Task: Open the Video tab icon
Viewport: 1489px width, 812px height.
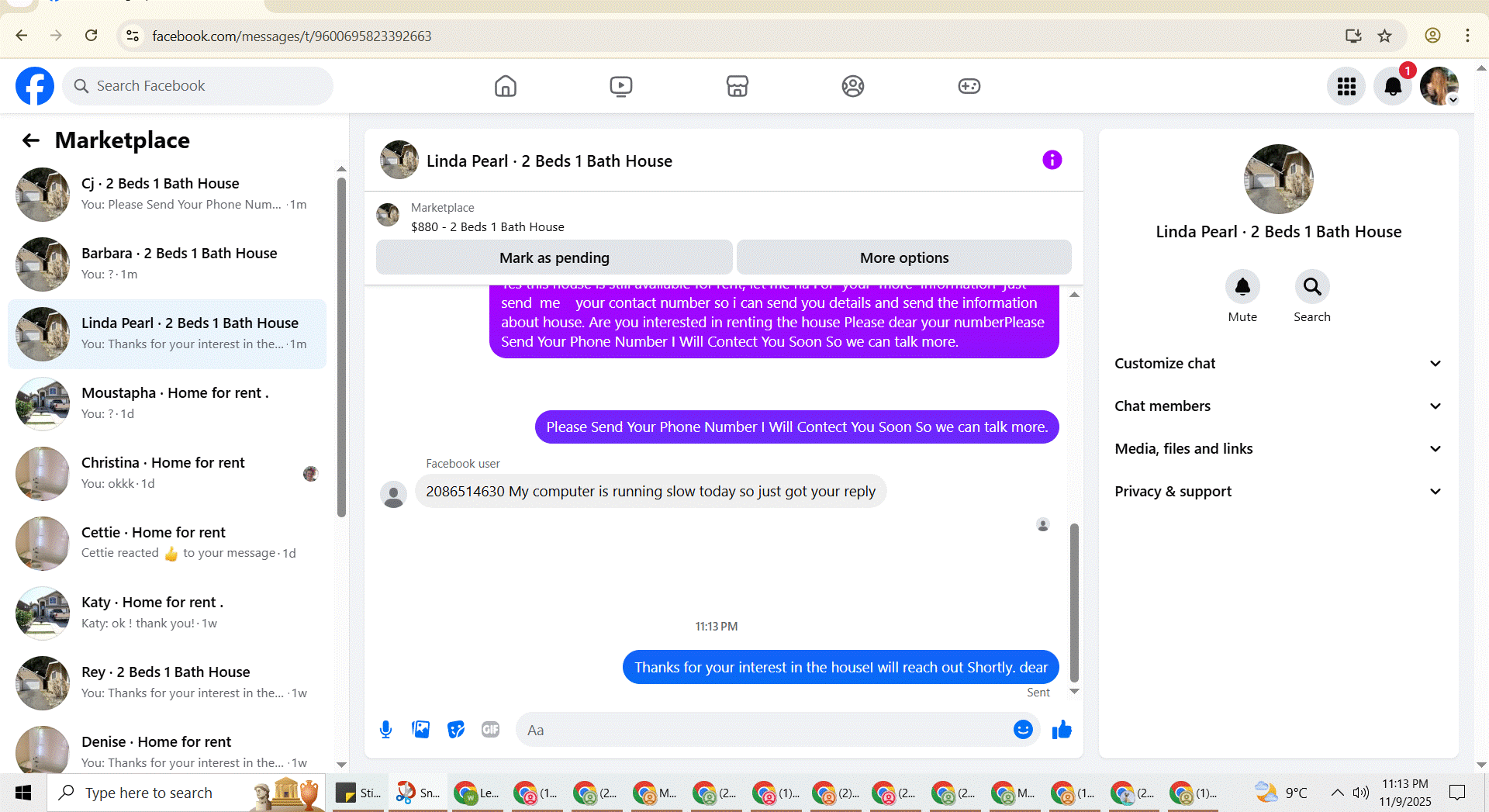Action: [x=621, y=86]
